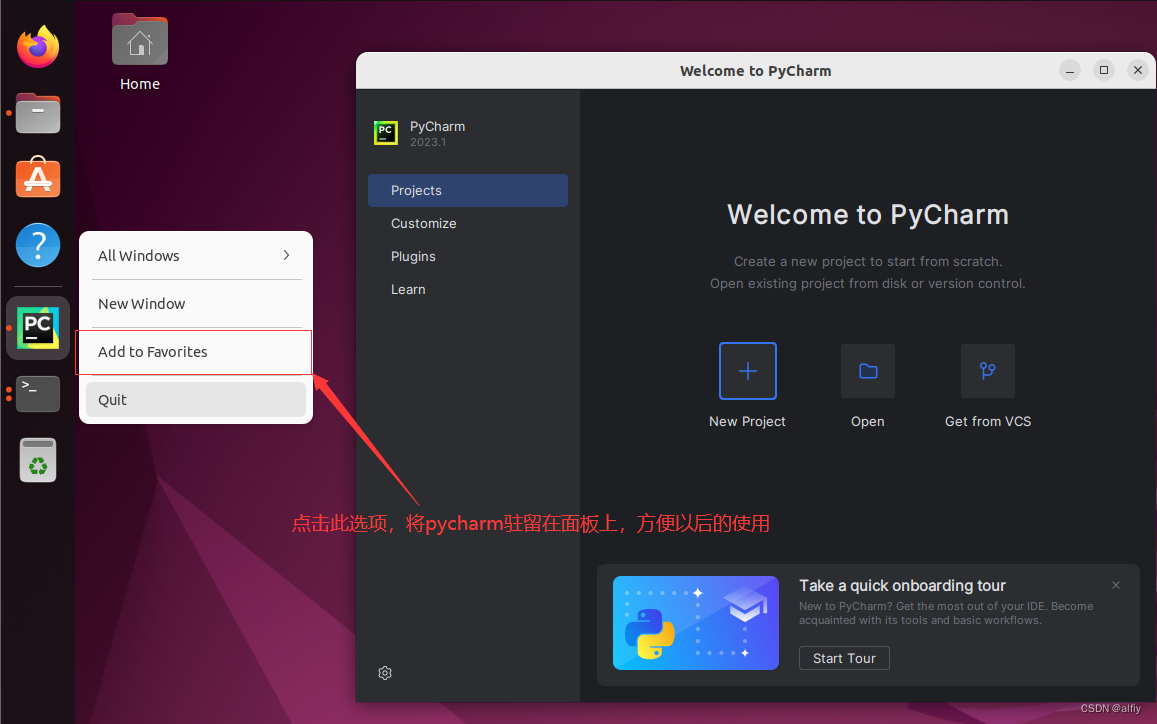
Task: Click the PyCharm 2023.1 version text
Action: (429, 142)
